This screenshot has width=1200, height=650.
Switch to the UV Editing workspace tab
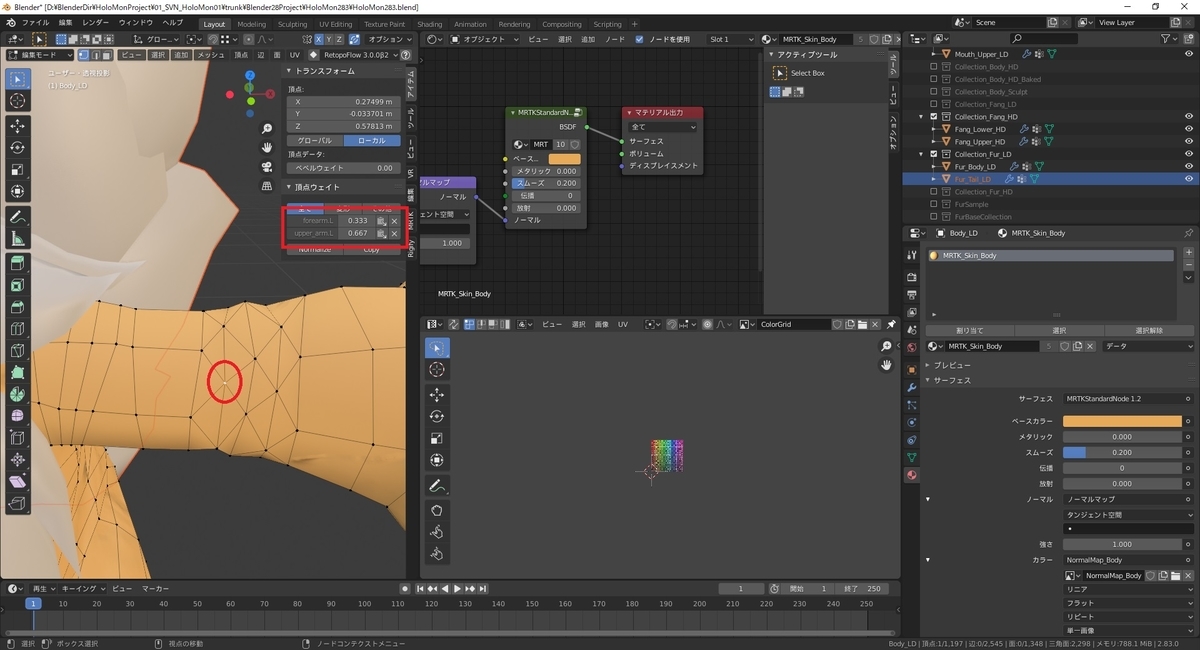coord(335,24)
